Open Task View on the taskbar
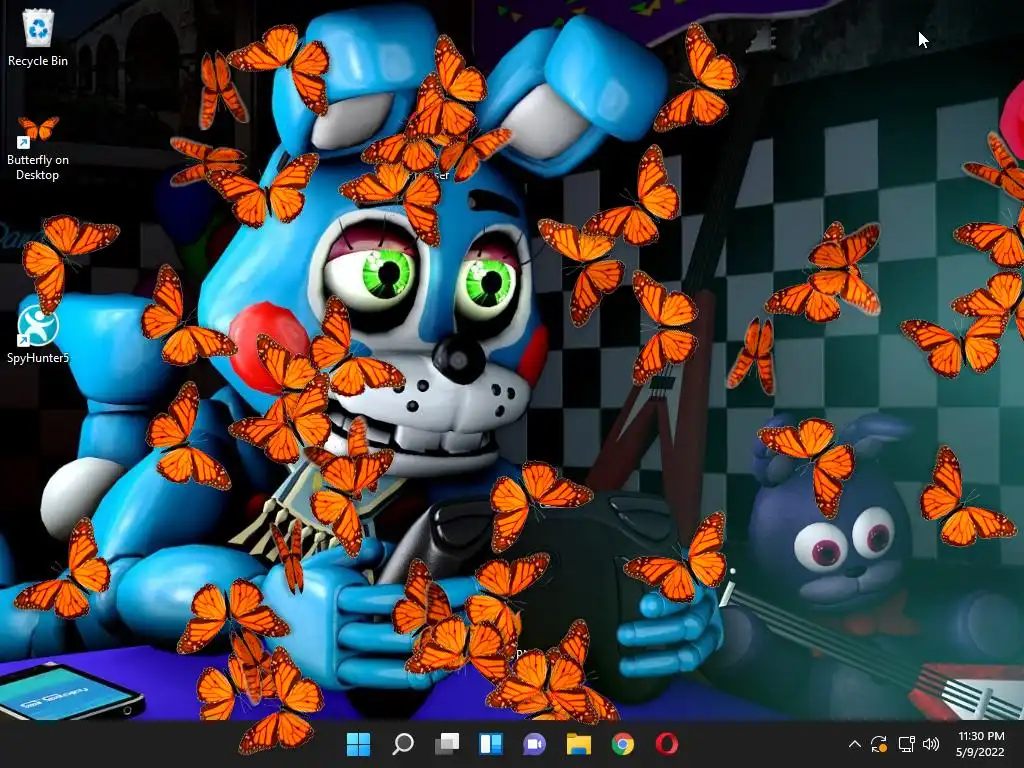1024x768 pixels. [x=447, y=744]
